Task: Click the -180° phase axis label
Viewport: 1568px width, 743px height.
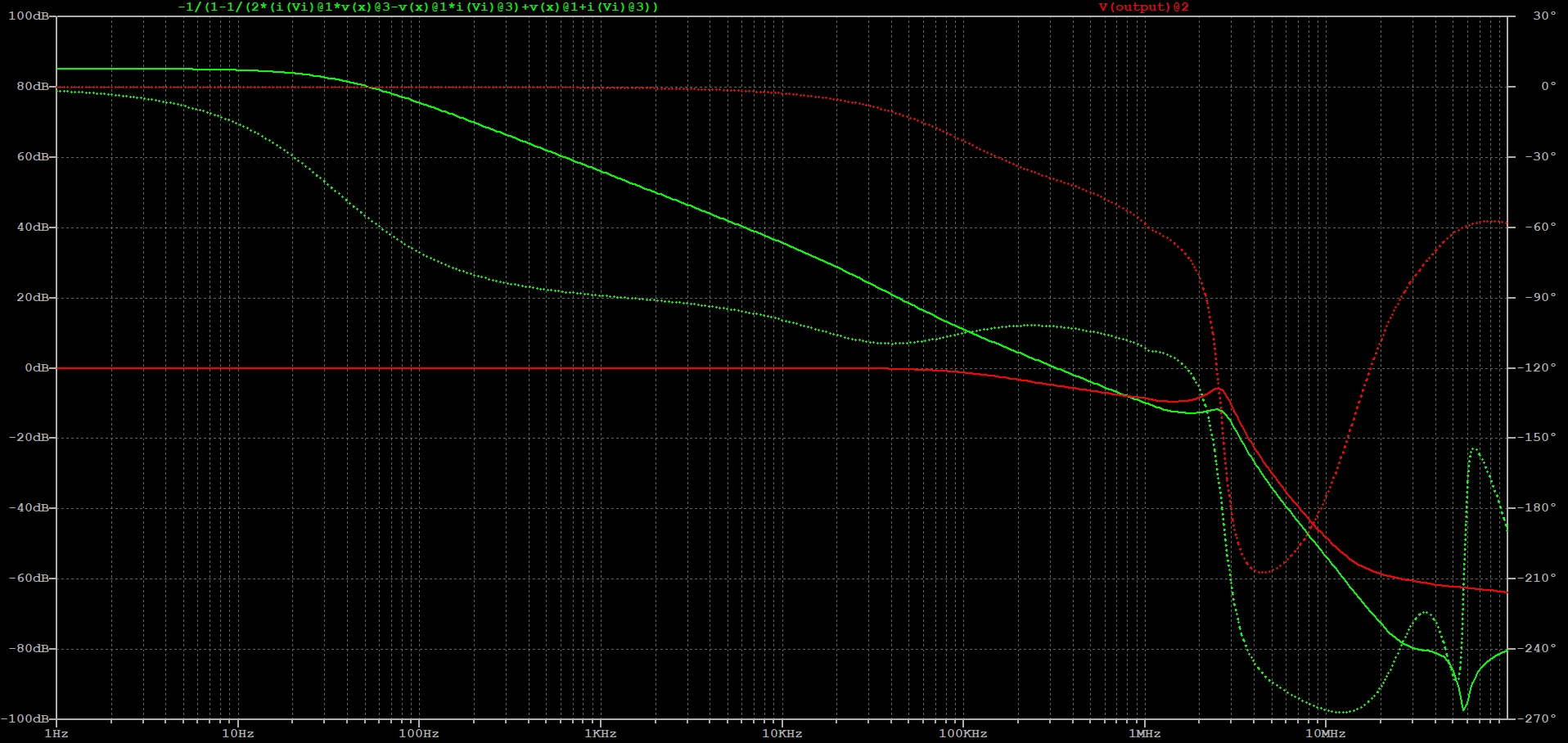Action: point(1539,508)
